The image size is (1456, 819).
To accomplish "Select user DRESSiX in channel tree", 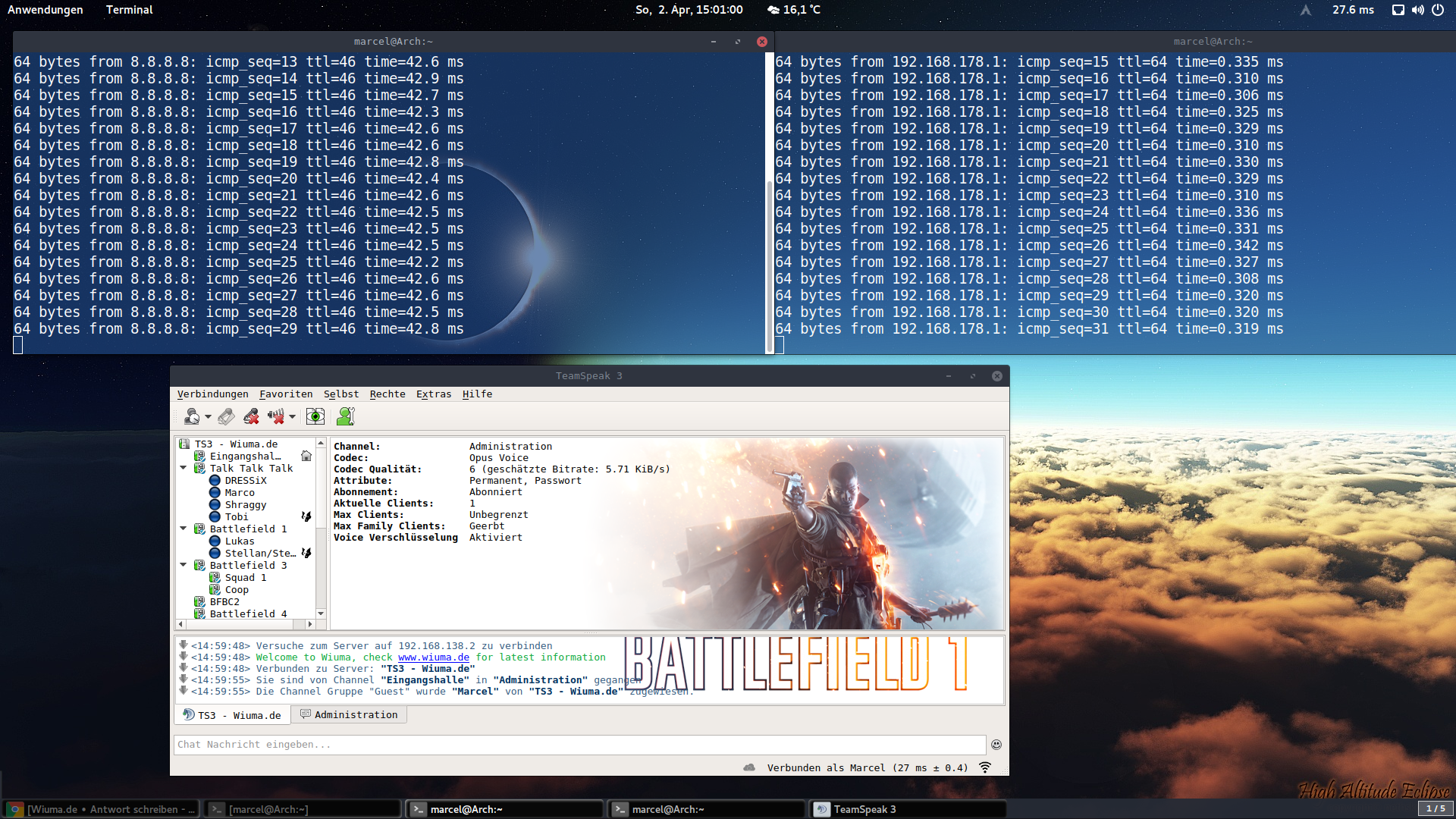I will click(x=245, y=480).
